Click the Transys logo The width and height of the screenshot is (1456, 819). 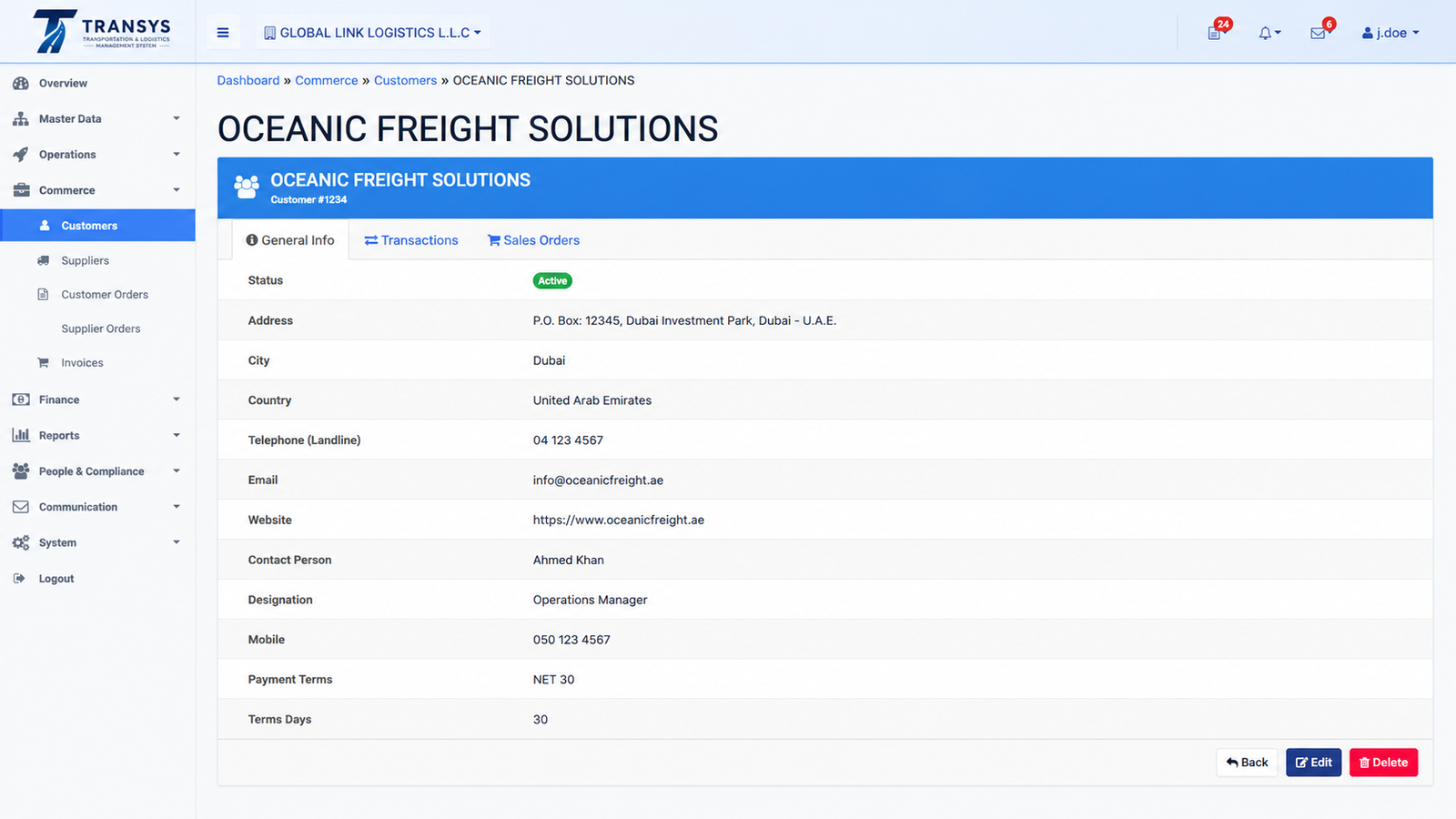click(101, 31)
